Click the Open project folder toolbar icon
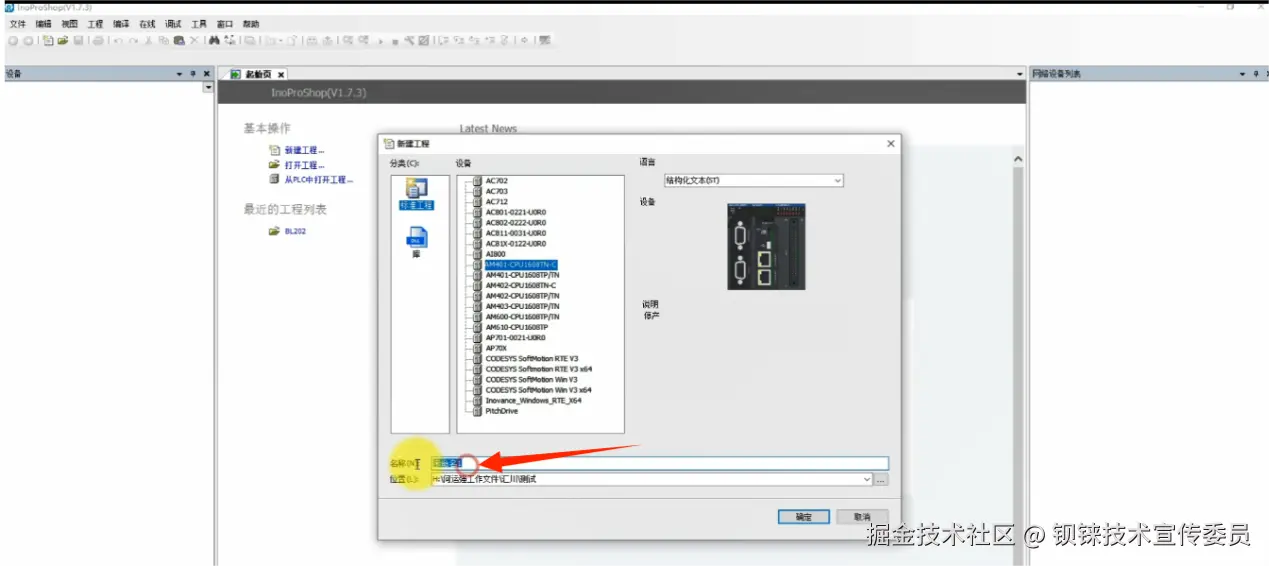 pyautogui.click(x=62, y=40)
